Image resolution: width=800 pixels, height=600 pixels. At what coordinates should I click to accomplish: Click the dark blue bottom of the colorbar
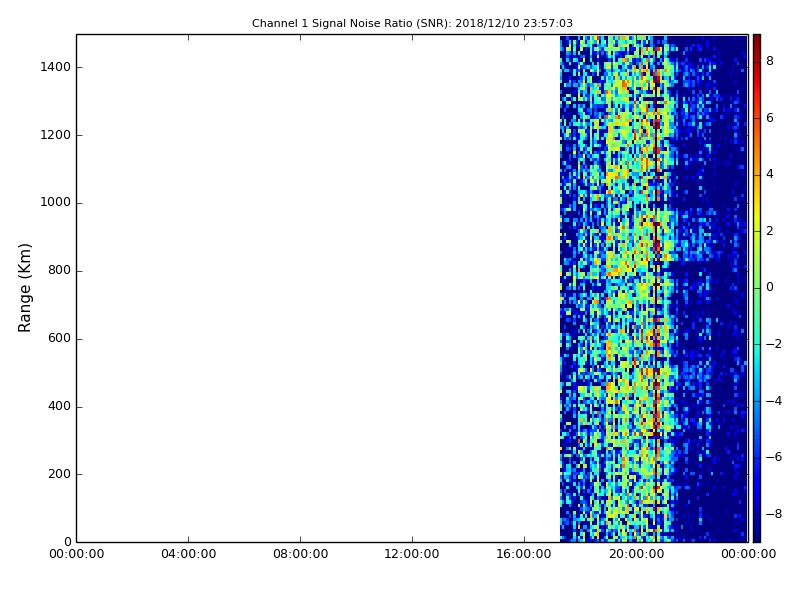(x=756, y=537)
